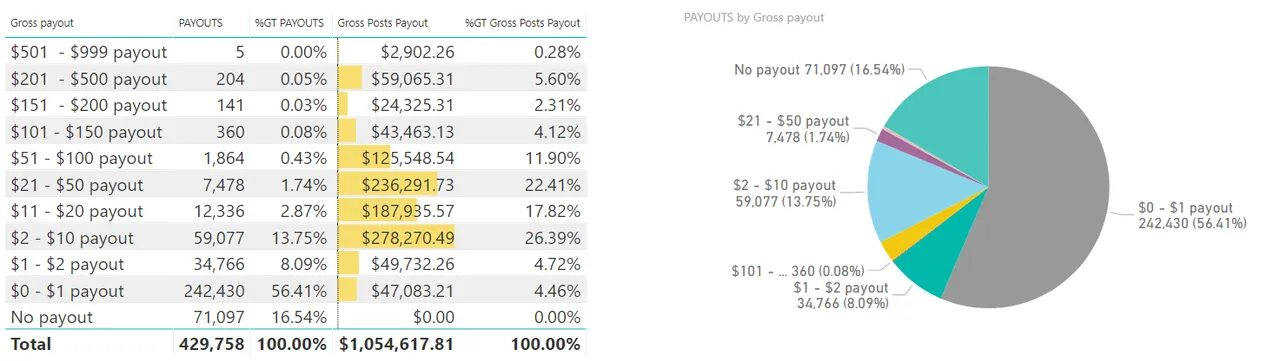The width and height of the screenshot is (1280, 361).
Task: Click the %GT Gross Posts Payout header
Action: click(522, 22)
